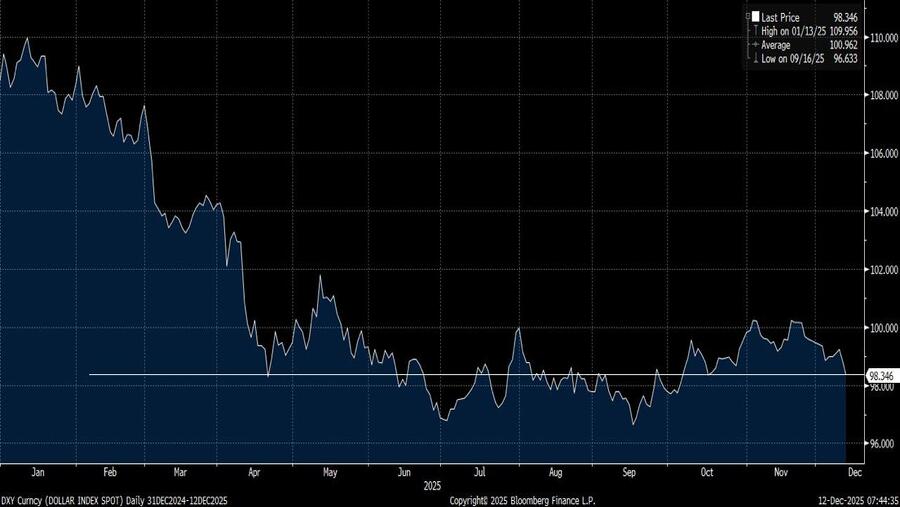Click the High marker icon in legend

point(755,31)
